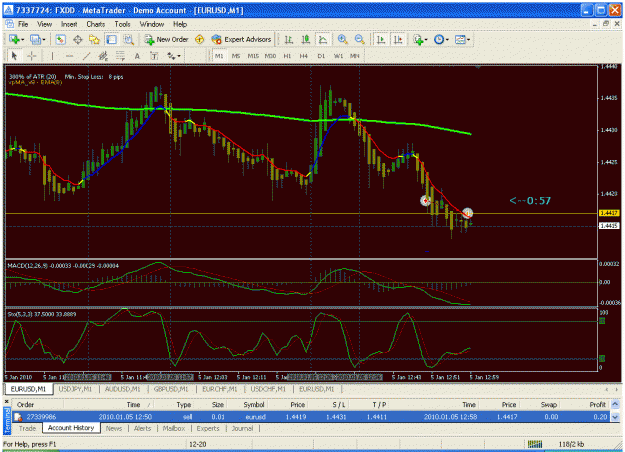The image size is (625, 452).
Task: Open the Experts tab in Terminal
Action: [208, 428]
